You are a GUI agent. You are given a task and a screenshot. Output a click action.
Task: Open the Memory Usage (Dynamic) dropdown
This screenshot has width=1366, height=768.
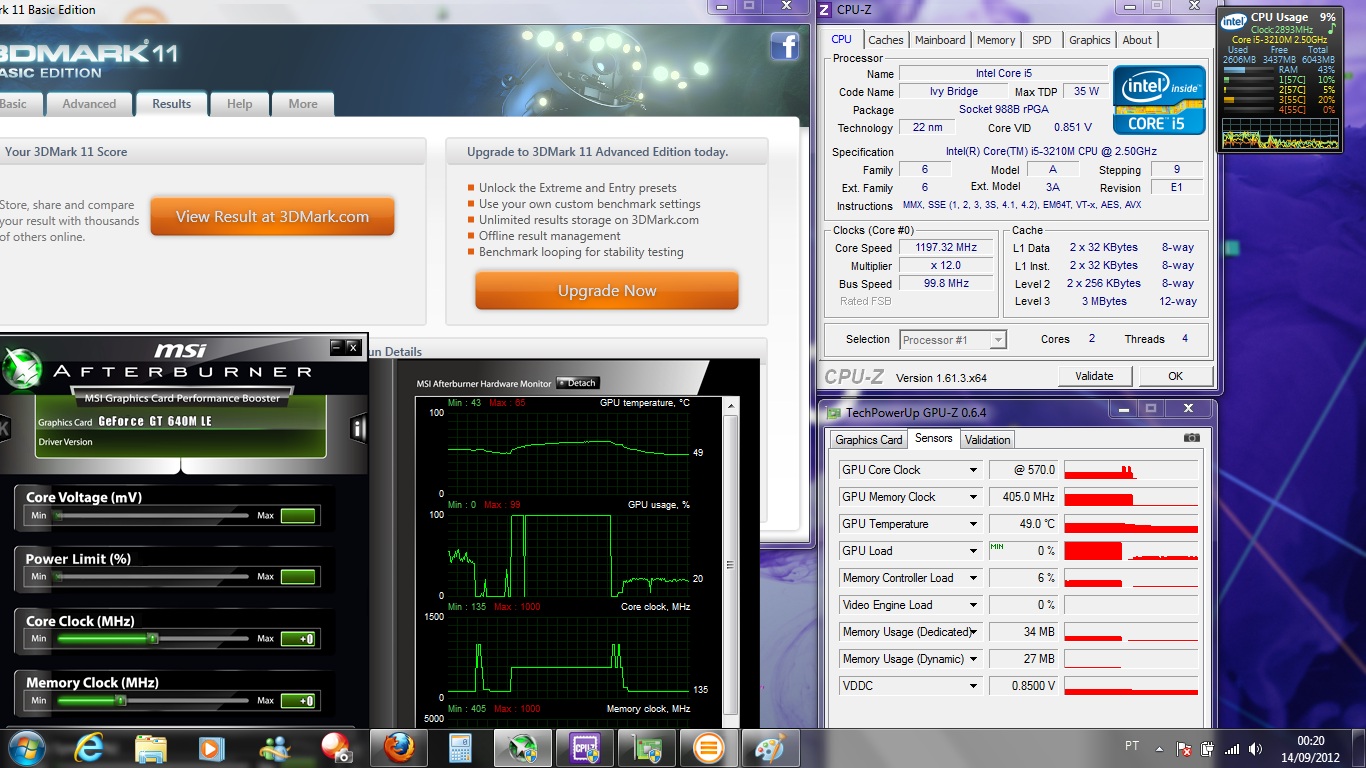(973, 659)
